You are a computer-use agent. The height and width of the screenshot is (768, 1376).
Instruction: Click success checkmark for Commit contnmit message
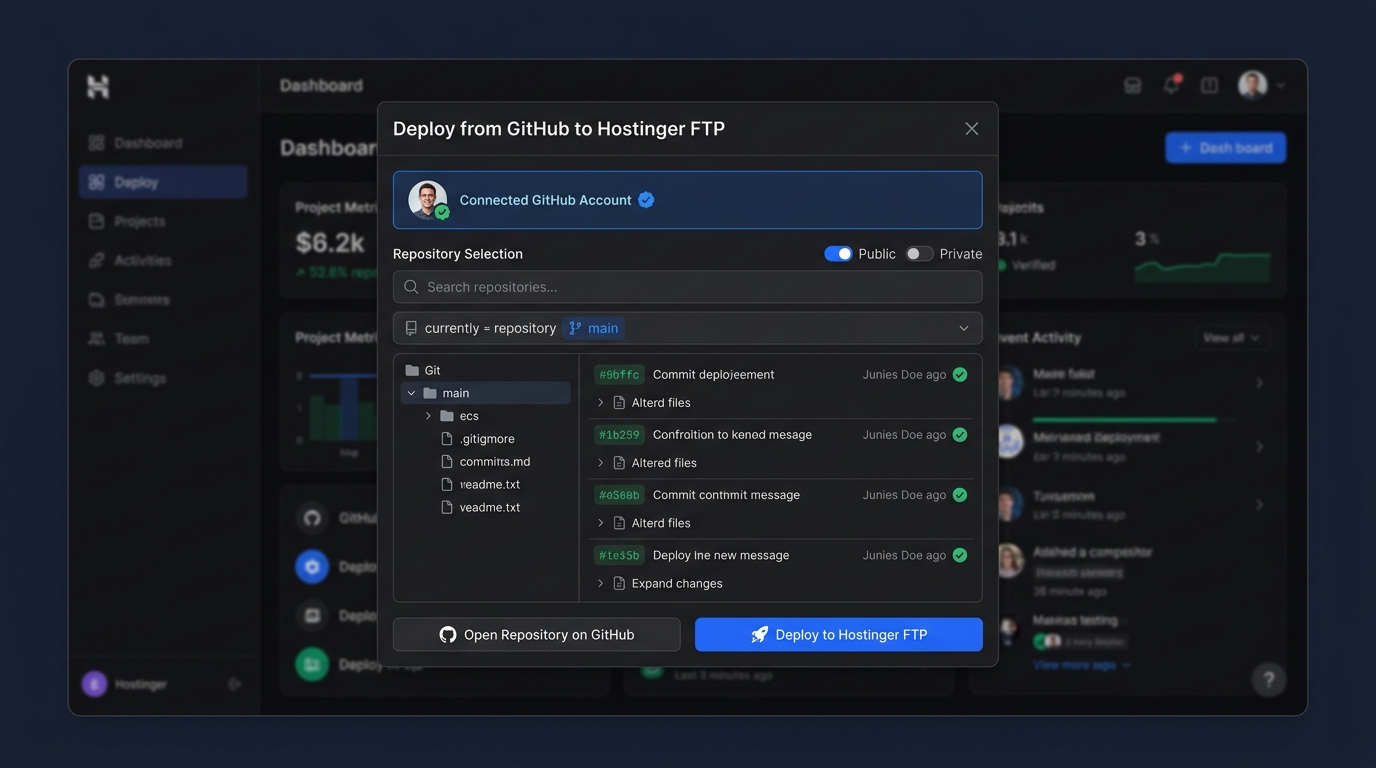coord(960,495)
